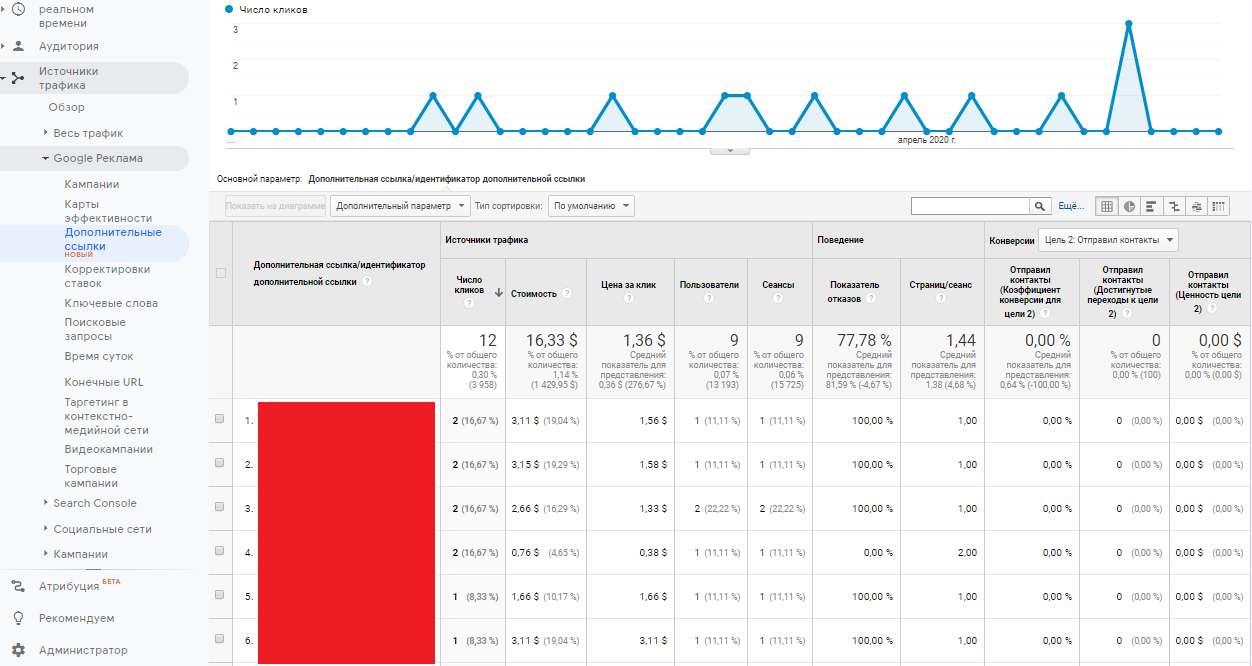Open help for Страниц/сеанс column
Screen dimensions: 1252x666
click(941, 298)
